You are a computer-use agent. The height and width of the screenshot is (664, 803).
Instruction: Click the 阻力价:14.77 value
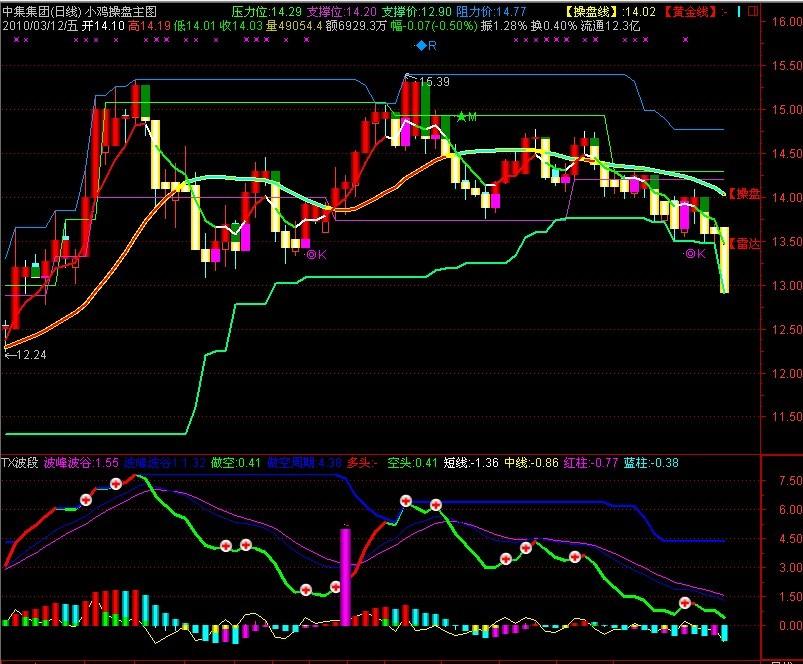click(x=491, y=11)
